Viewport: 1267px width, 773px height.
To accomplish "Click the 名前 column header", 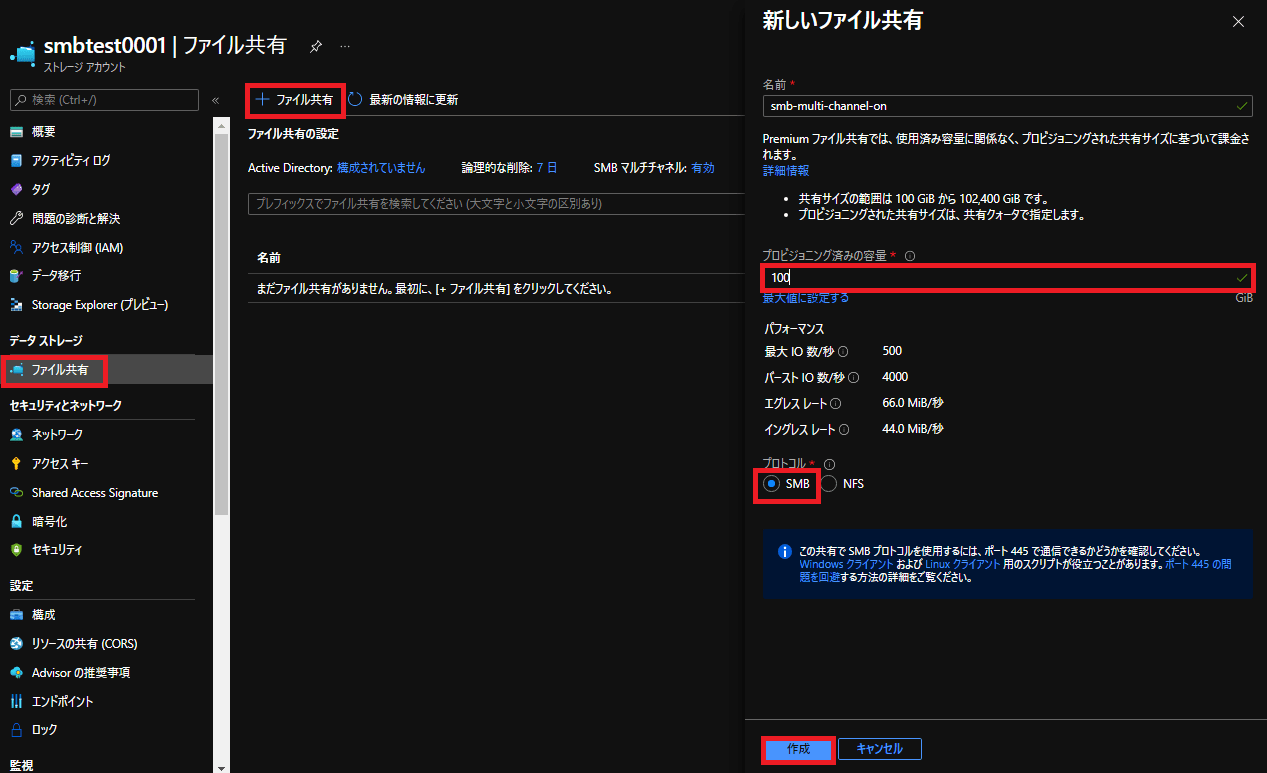I will click(269, 258).
